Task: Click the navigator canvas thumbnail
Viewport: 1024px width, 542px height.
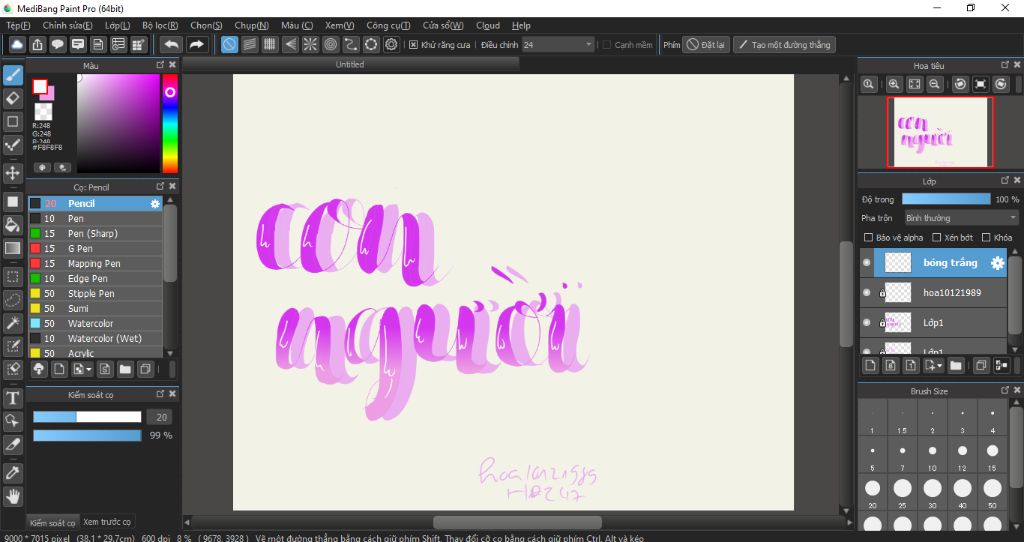Action: point(940,132)
